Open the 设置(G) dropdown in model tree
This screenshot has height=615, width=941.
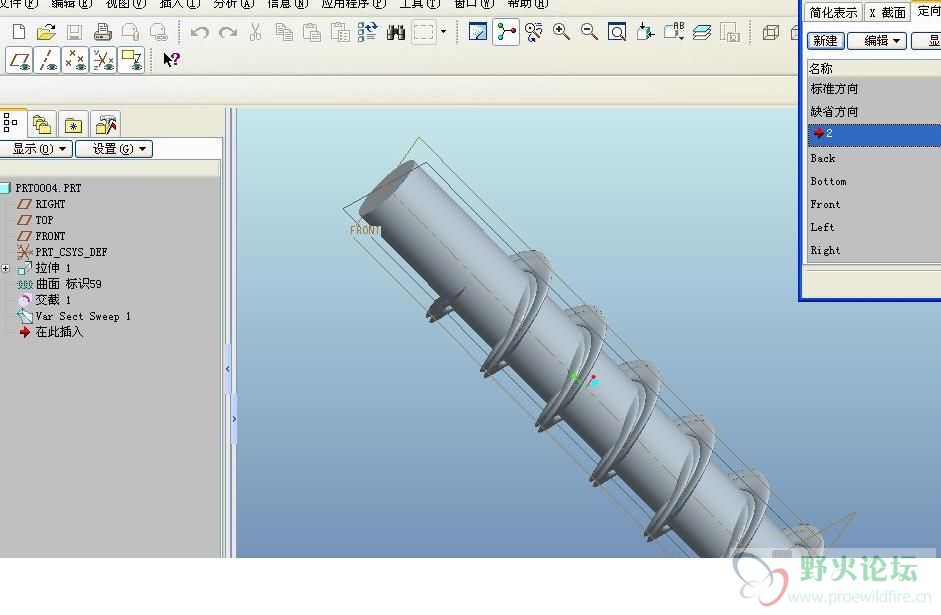pos(114,149)
